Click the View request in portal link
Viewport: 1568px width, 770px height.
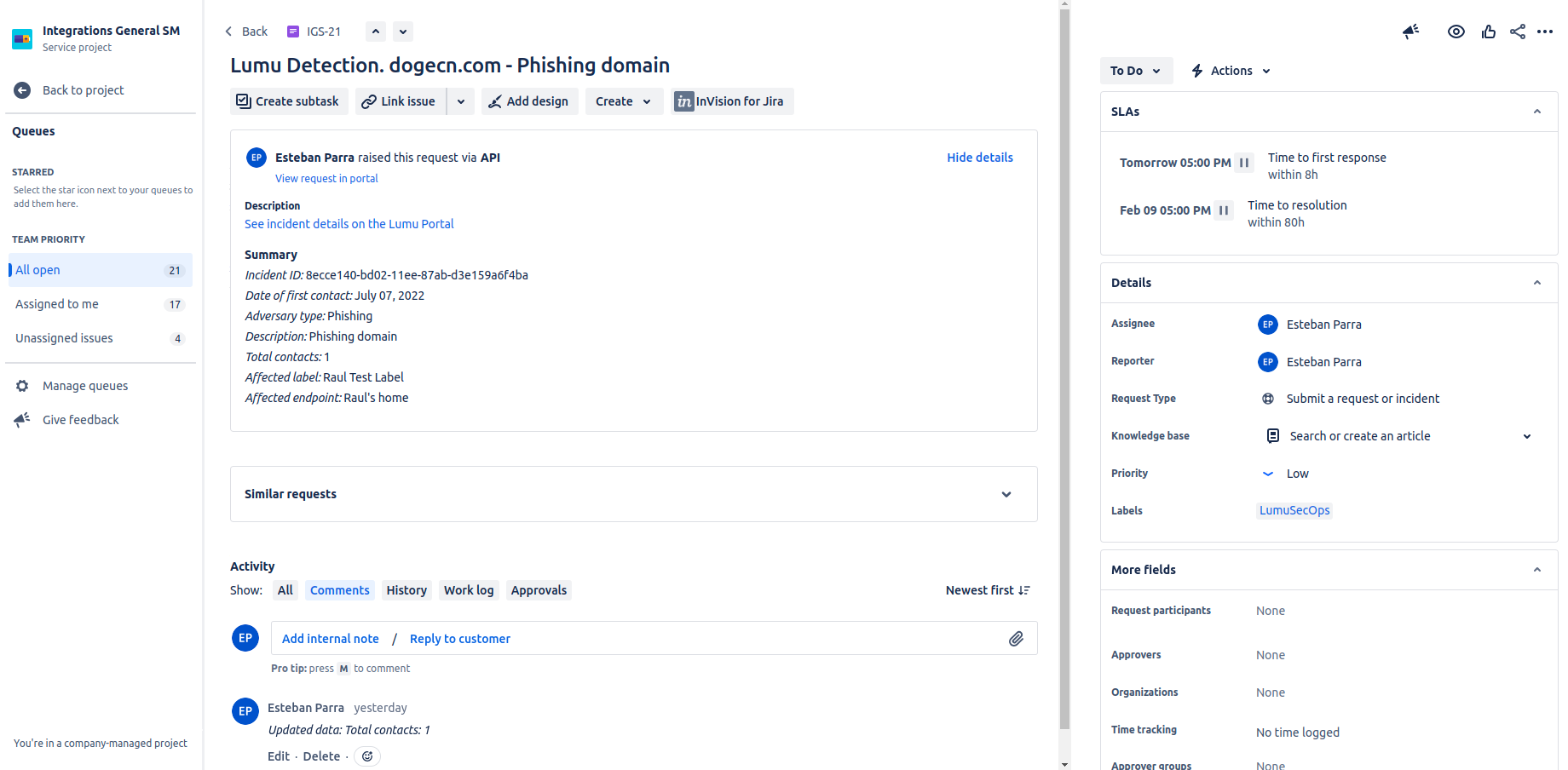pos(326,179)
